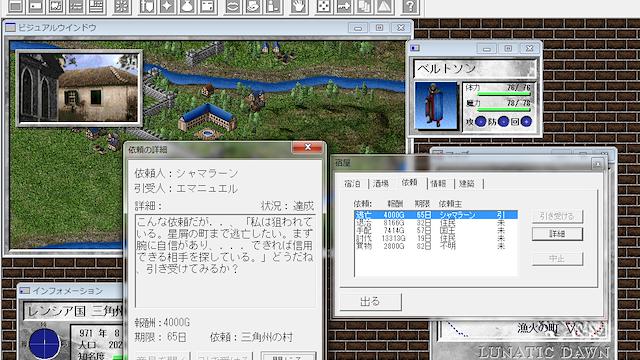640x360 pixels.
Task: Click the 期限:65日 text in details dialog
Action: tap(160, 337)
